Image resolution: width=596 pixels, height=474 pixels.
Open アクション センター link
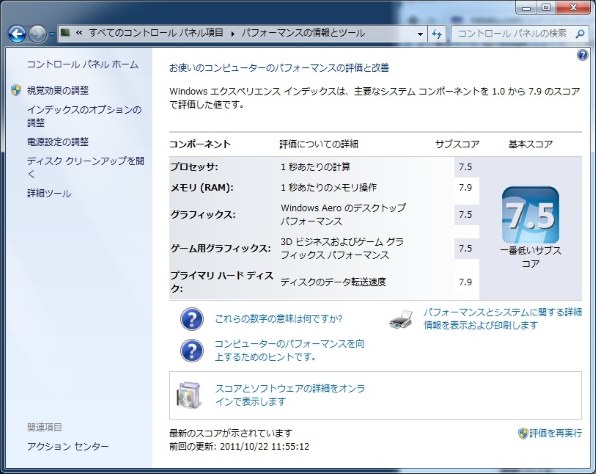[x=68, y=446]
